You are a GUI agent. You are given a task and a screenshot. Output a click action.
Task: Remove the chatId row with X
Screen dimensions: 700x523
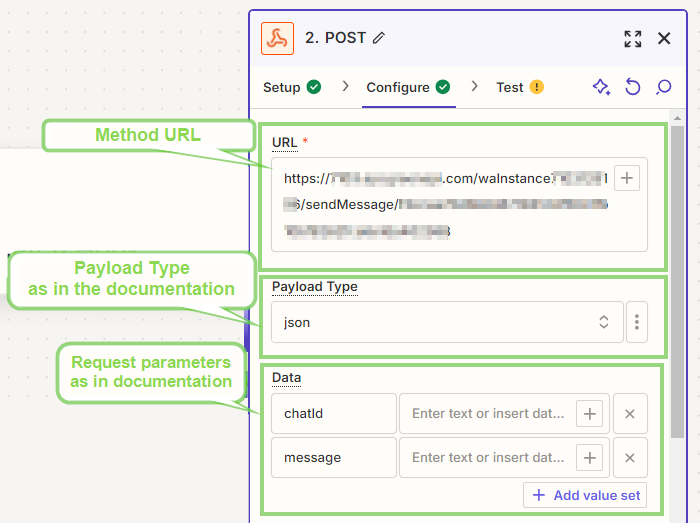[x=630, y=414]
